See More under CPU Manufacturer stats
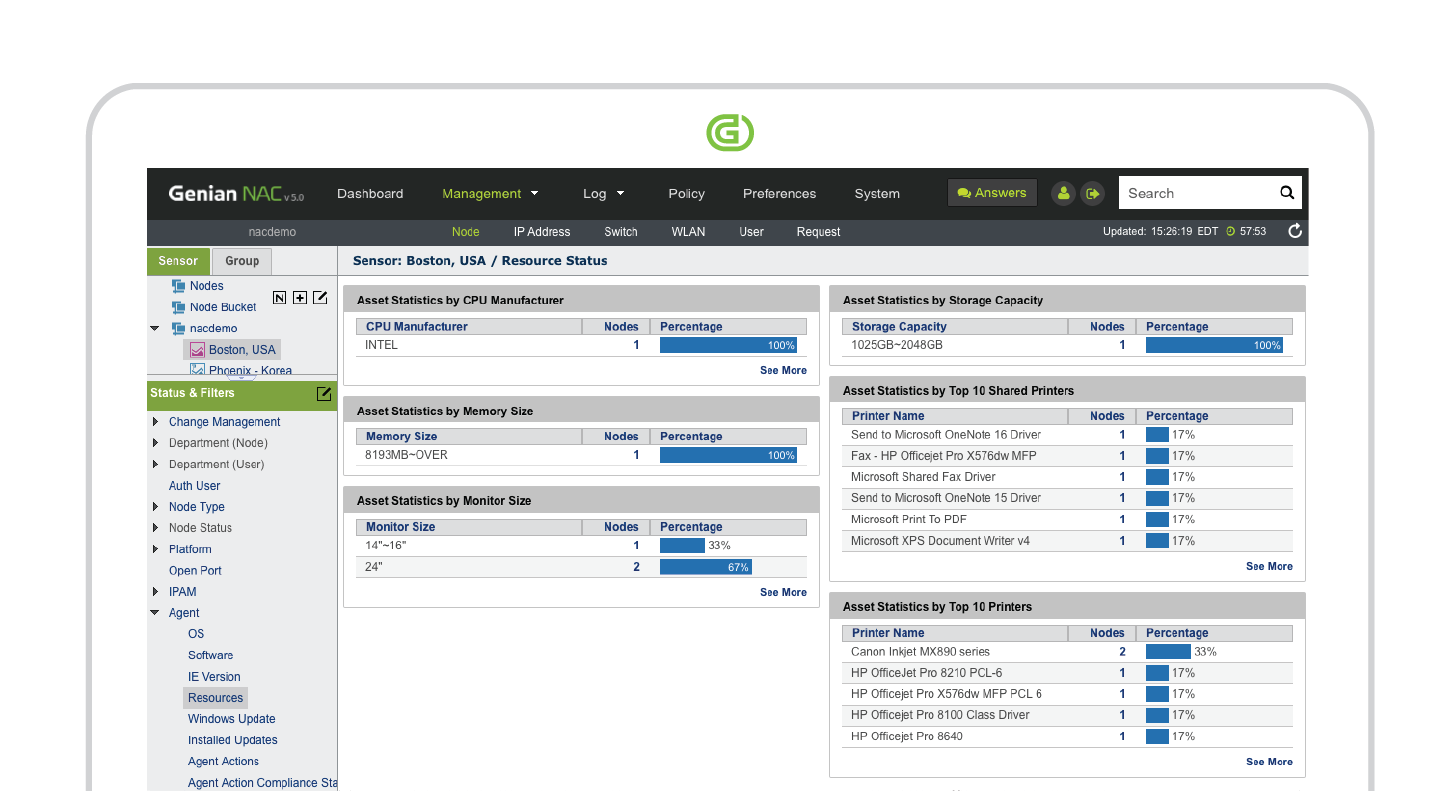The height and width of the screenshot is (791, 1456). tap(783, 370)
